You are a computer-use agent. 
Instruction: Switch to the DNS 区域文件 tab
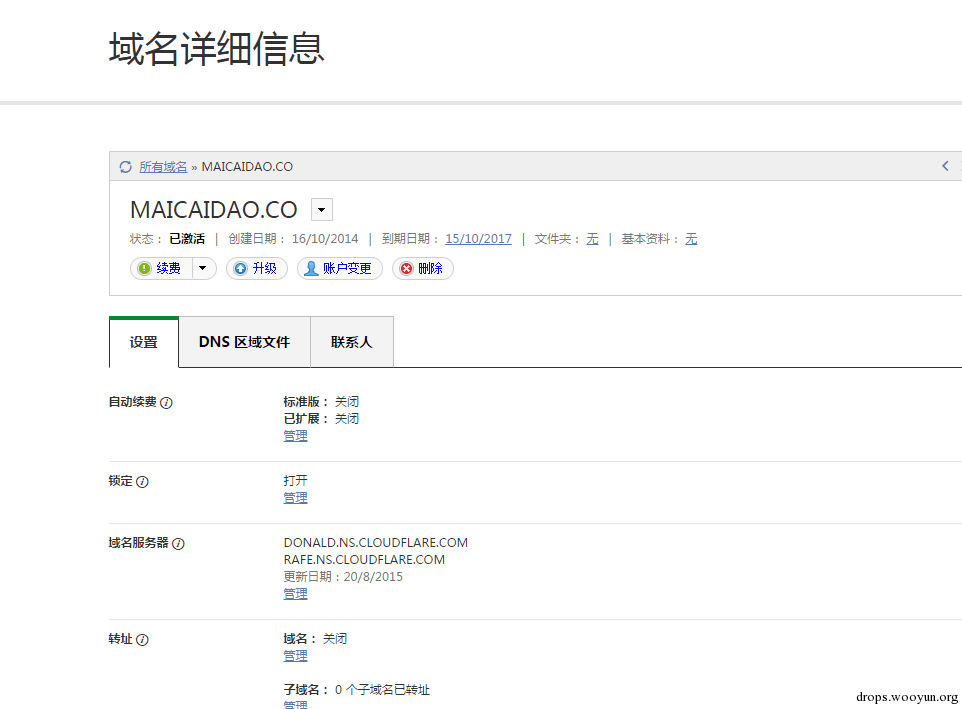244,342
